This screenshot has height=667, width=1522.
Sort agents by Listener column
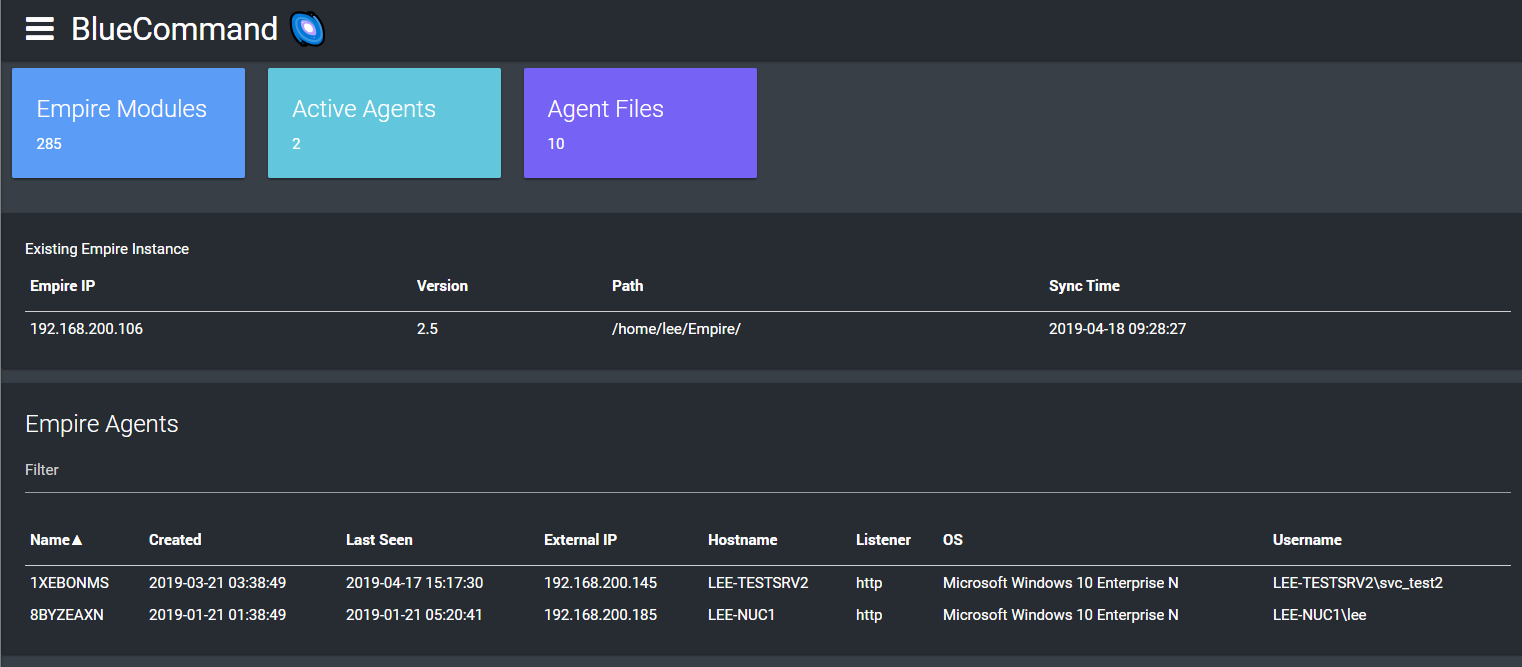[883, 540]
